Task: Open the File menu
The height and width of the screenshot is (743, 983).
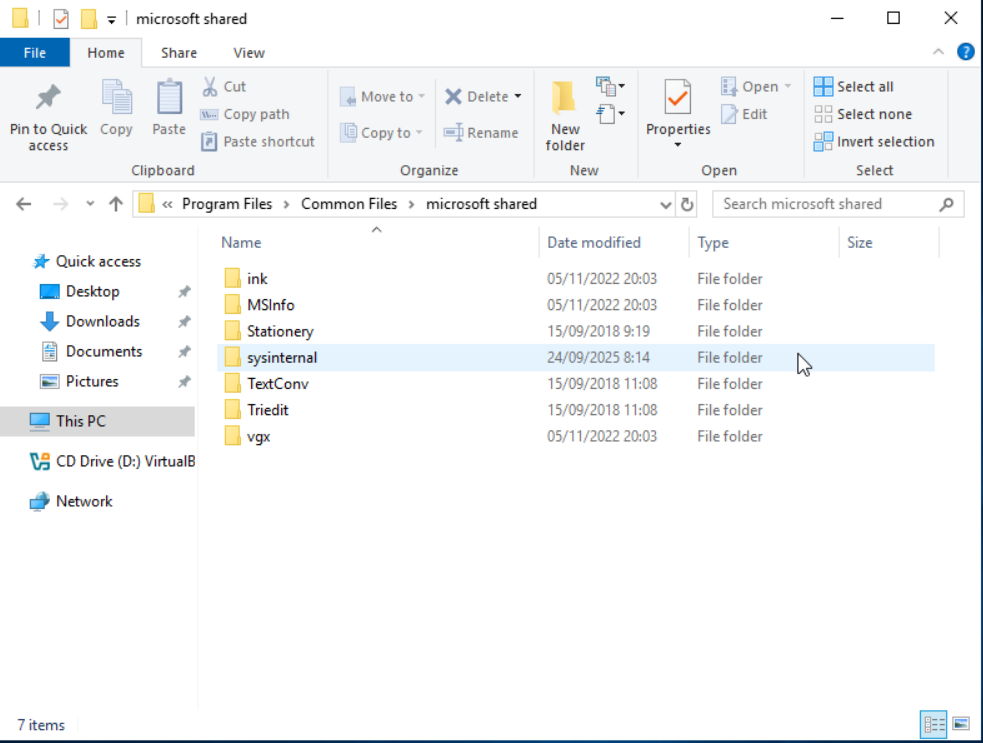Action: [x=35, y=53]
